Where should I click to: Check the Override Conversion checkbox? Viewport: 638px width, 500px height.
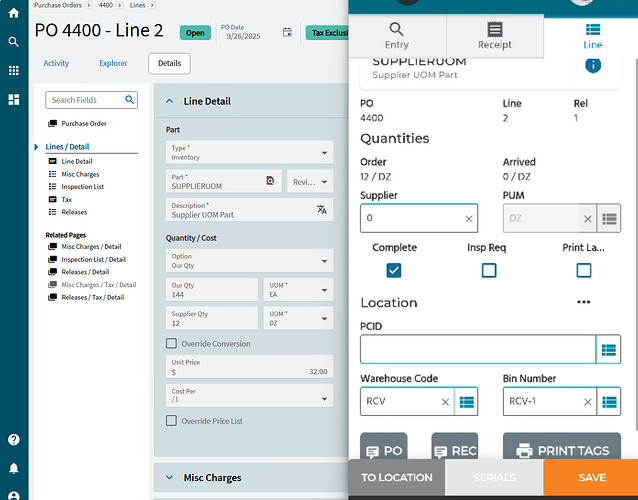click(172, 344)
